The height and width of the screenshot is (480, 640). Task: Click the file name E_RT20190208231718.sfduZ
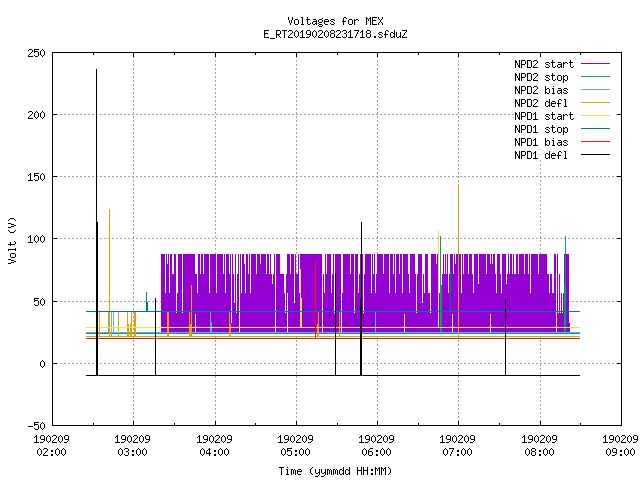[x=335, y=34]
